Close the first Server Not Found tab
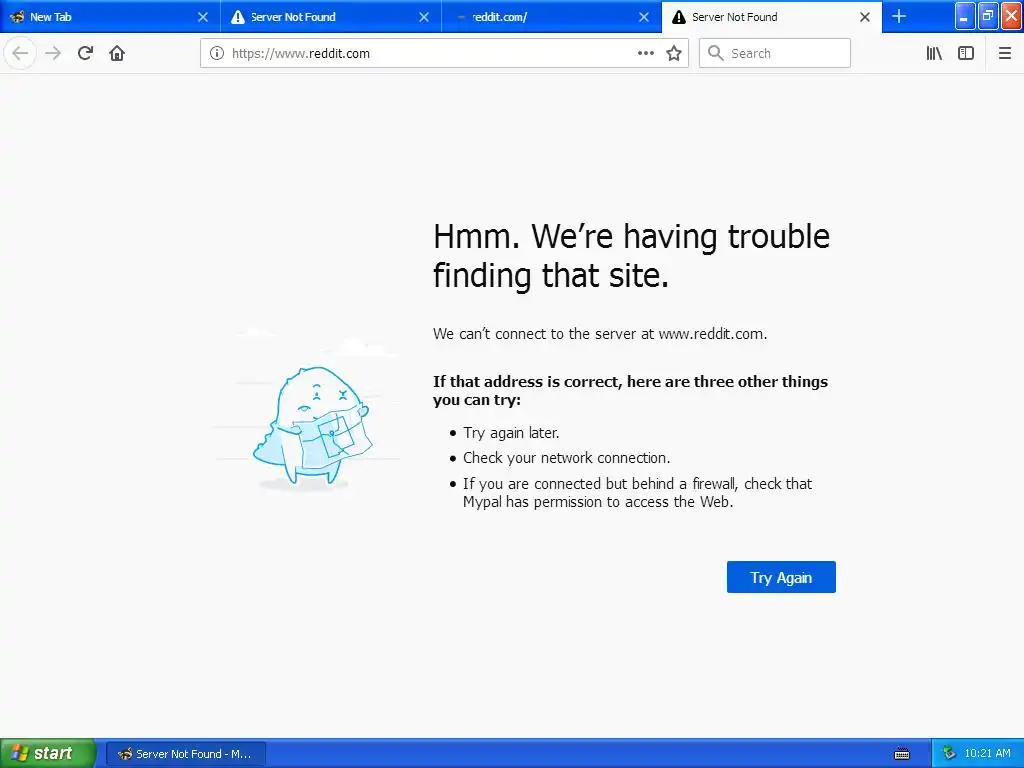 (x=424, y=17)
